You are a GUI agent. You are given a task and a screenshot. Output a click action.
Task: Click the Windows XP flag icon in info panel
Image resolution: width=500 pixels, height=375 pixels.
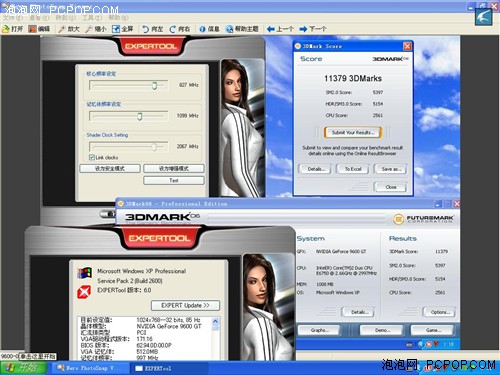[x=84, y=273]
